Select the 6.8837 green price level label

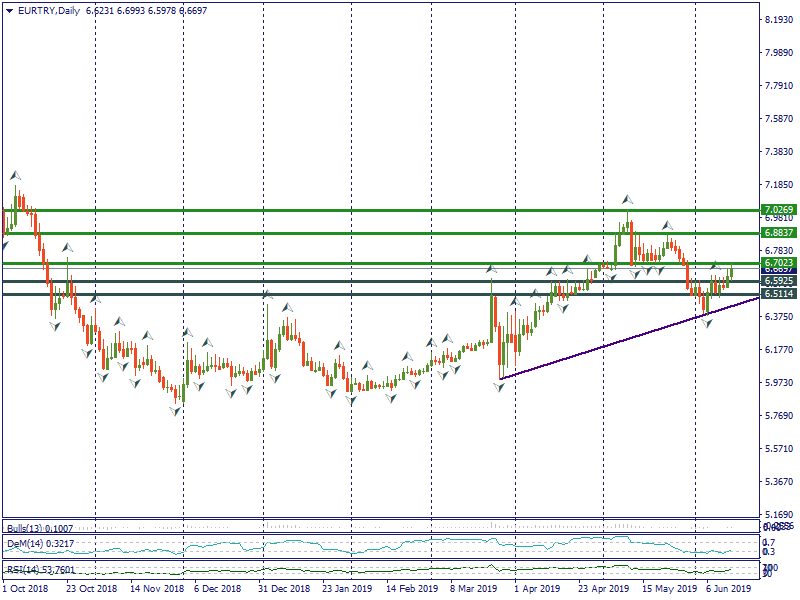coord(778,232)
